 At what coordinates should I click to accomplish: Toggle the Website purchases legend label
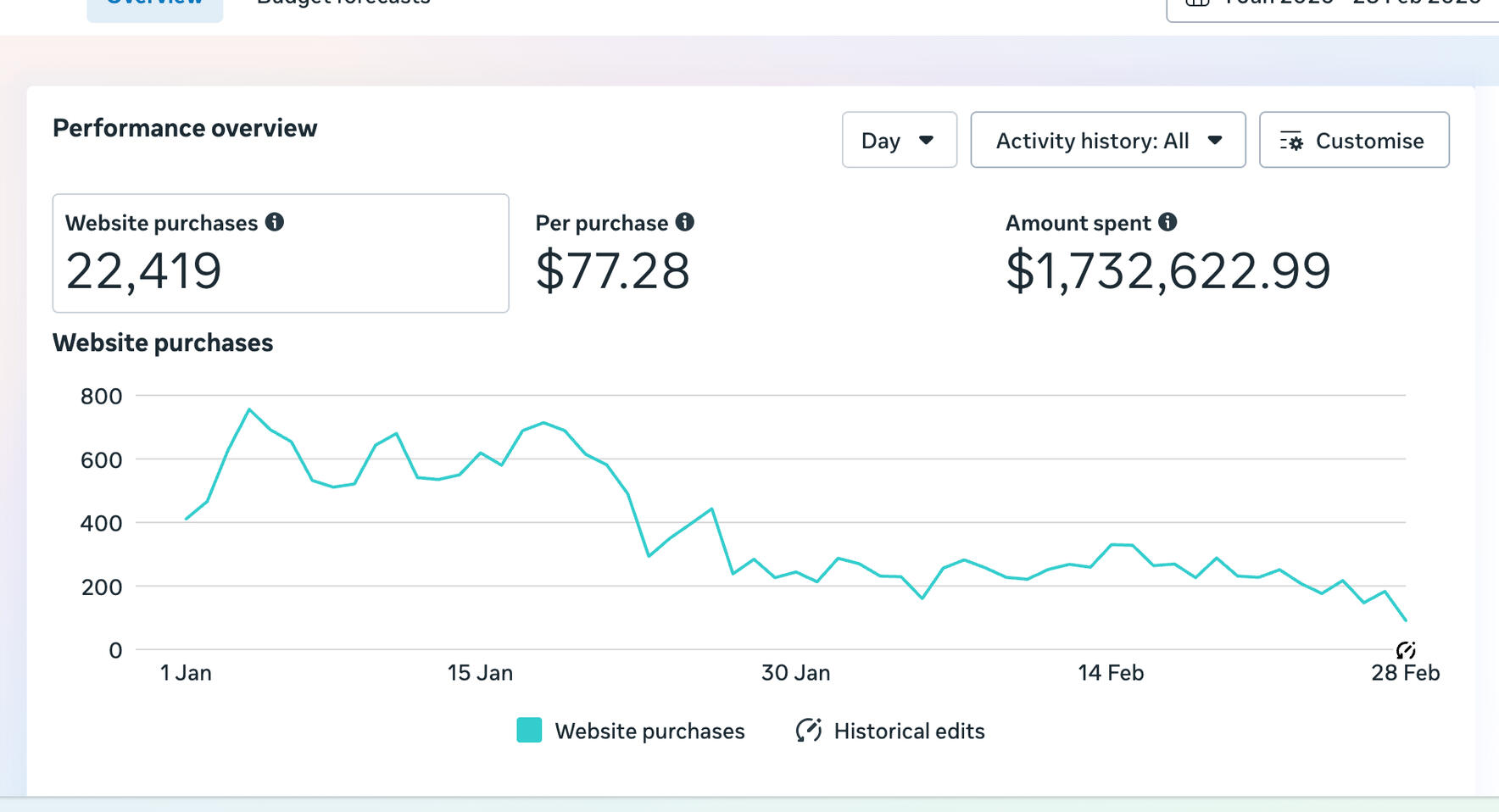[x=649, y=731]
